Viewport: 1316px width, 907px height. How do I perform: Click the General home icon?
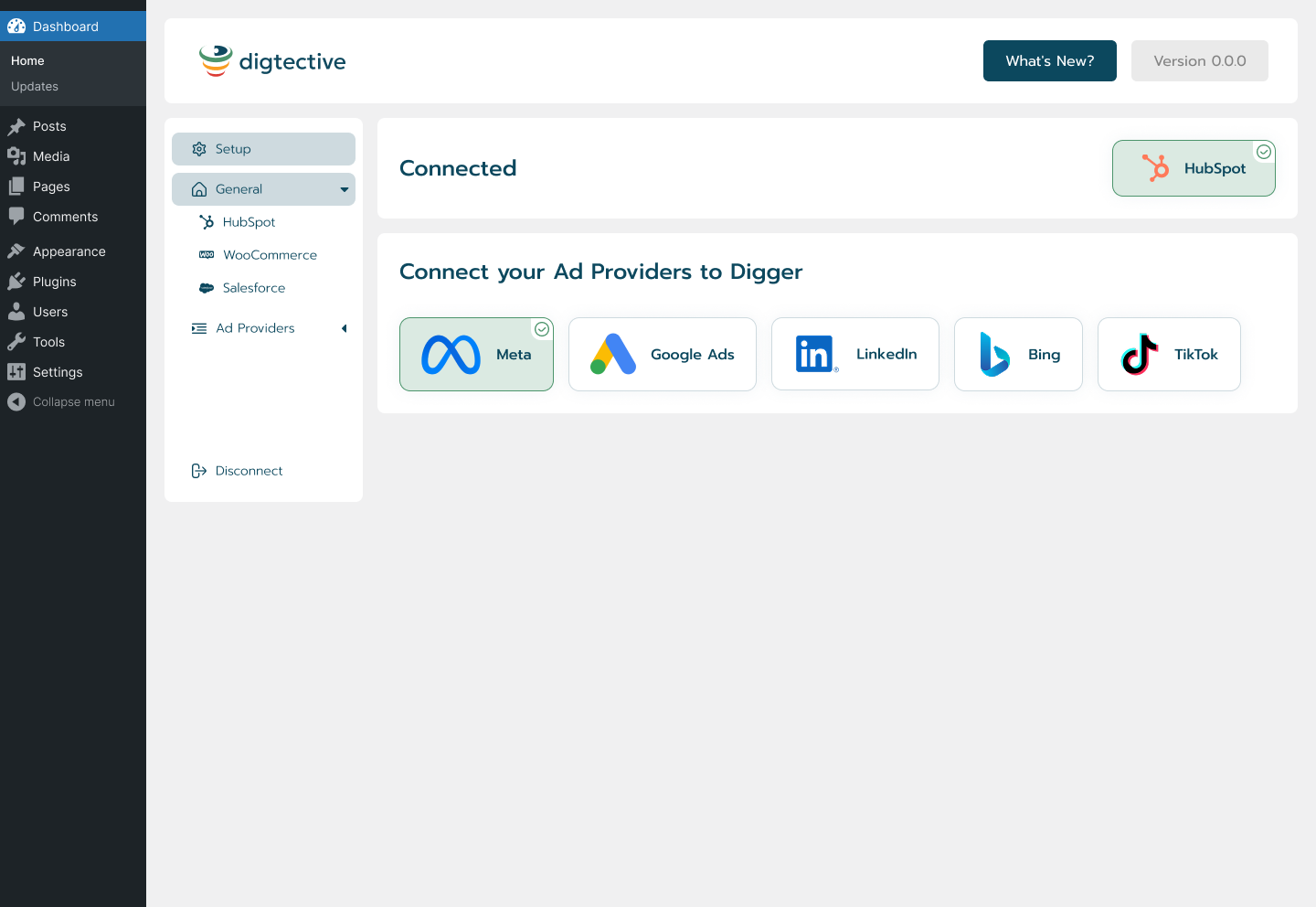199,189
